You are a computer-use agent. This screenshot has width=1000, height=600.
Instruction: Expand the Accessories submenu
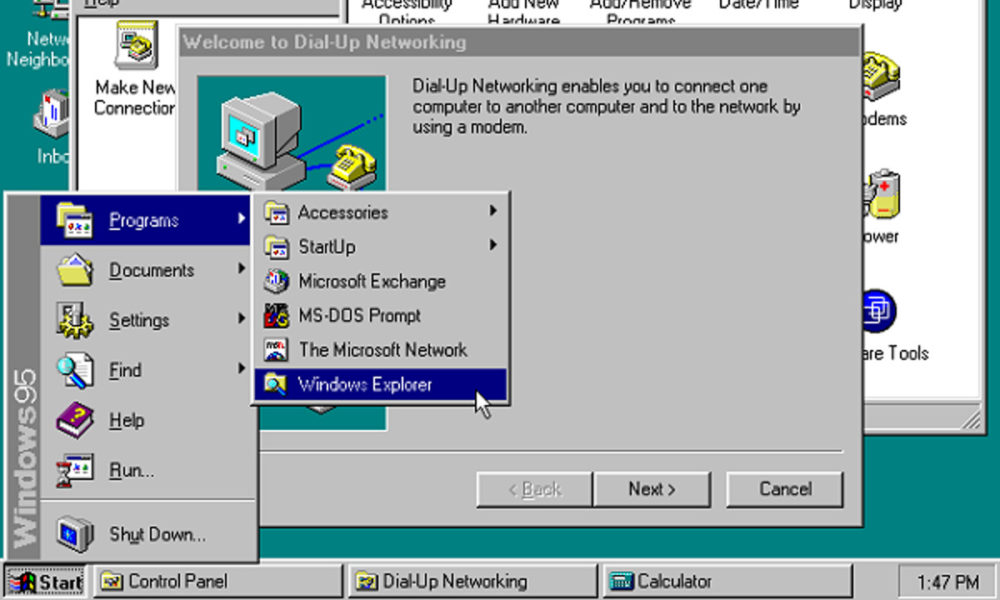tap(343, 212)
